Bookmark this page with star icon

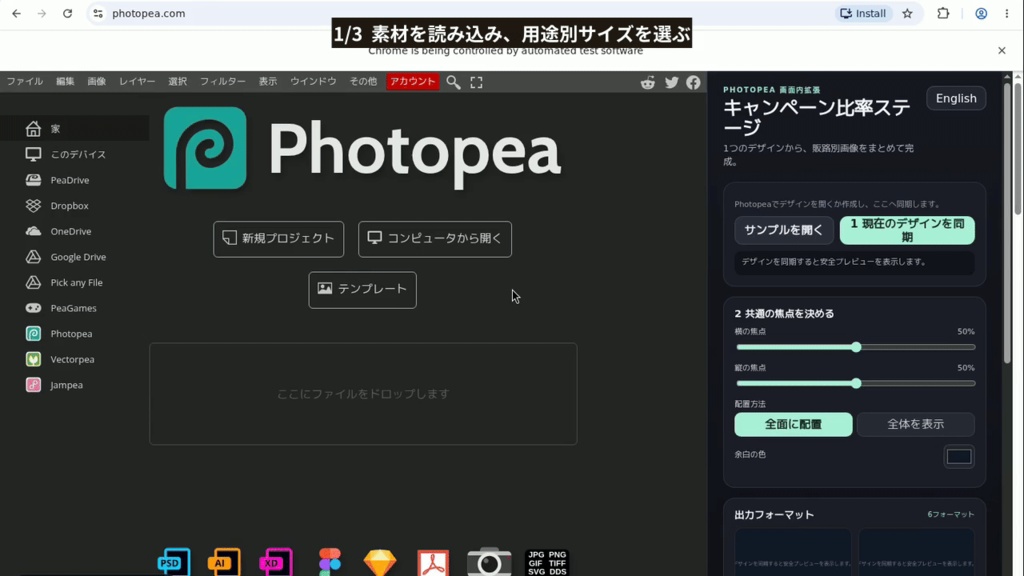(908, 13)
